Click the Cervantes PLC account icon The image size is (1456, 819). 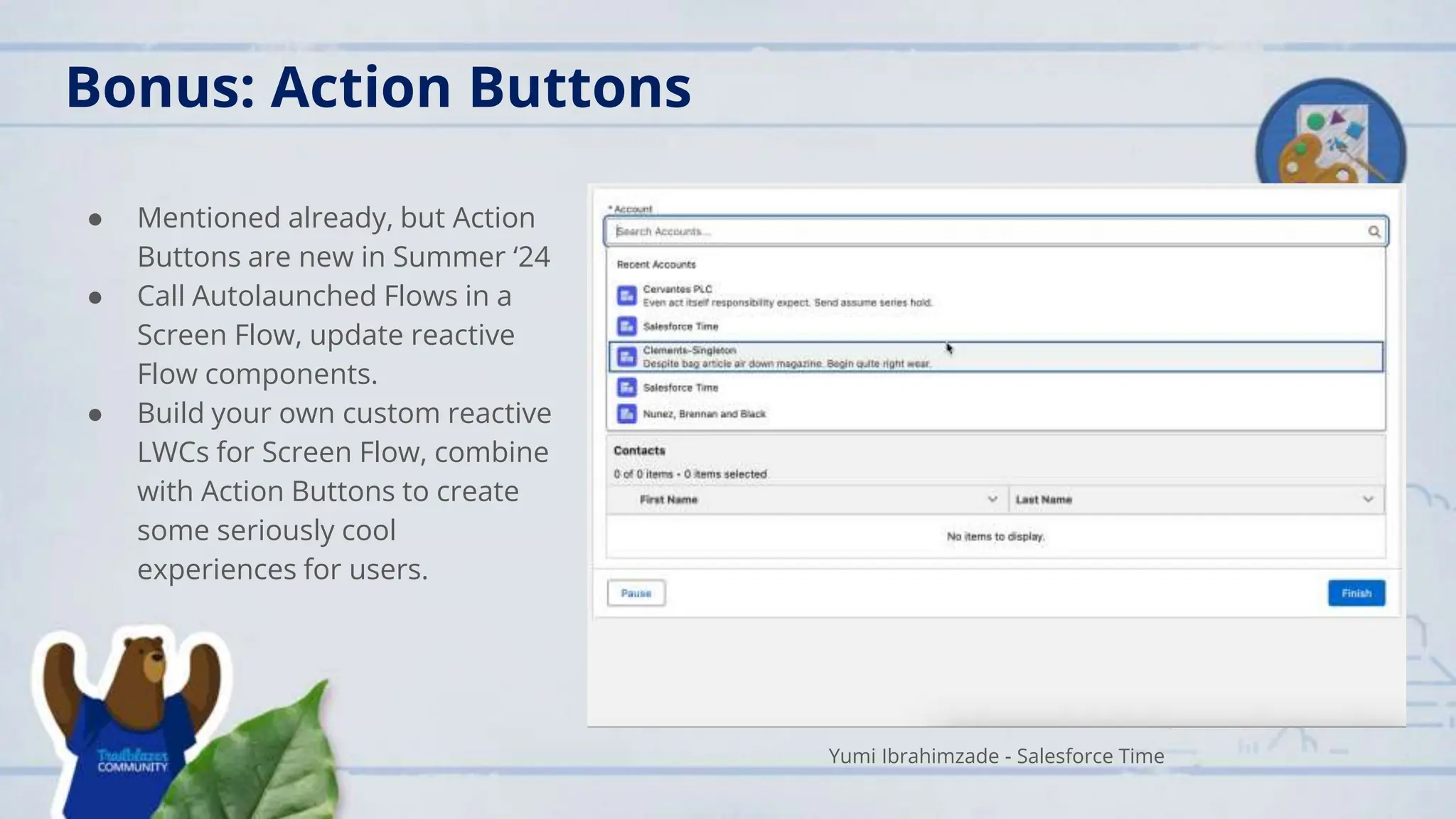click(626, 296)
